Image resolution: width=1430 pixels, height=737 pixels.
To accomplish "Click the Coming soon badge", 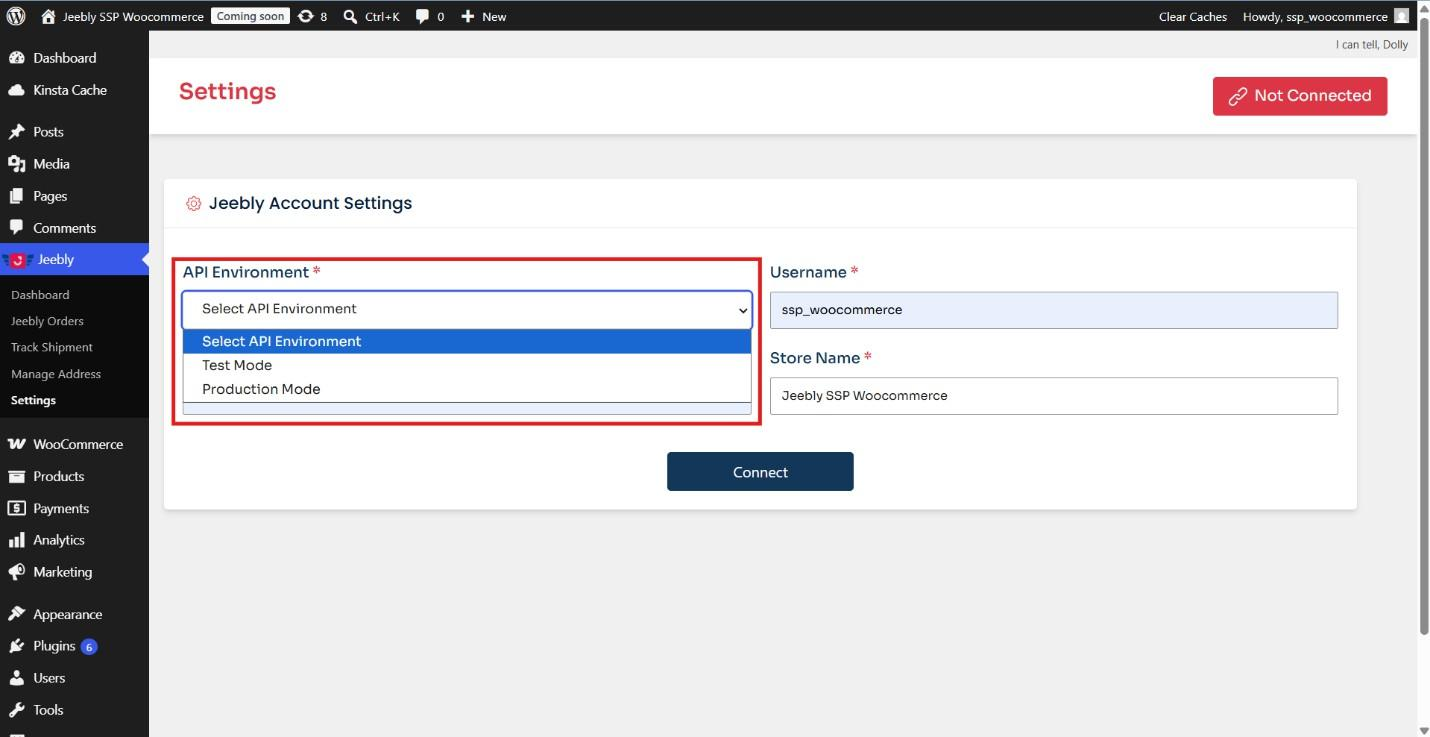I will (x=251, y=16).
